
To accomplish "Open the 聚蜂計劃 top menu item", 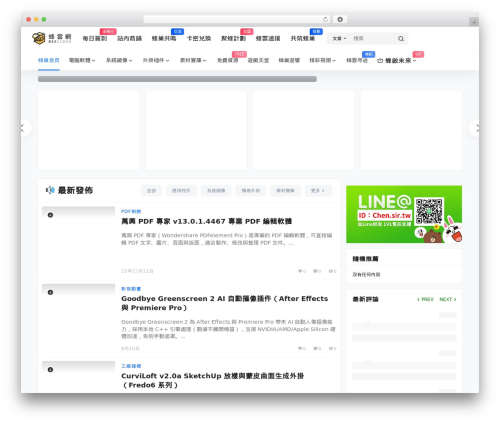I will coord(233,38).
